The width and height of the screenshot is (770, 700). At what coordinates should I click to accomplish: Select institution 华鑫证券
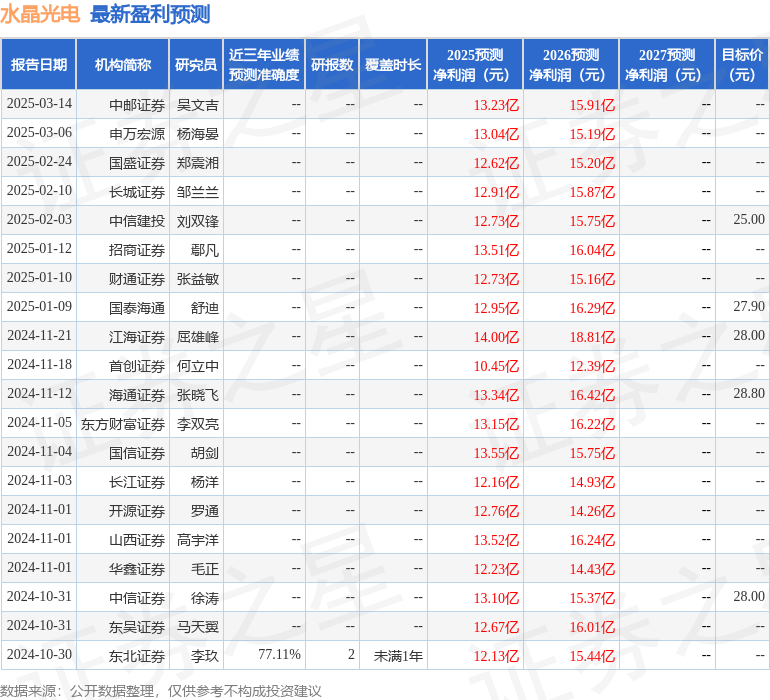(137, 569)
